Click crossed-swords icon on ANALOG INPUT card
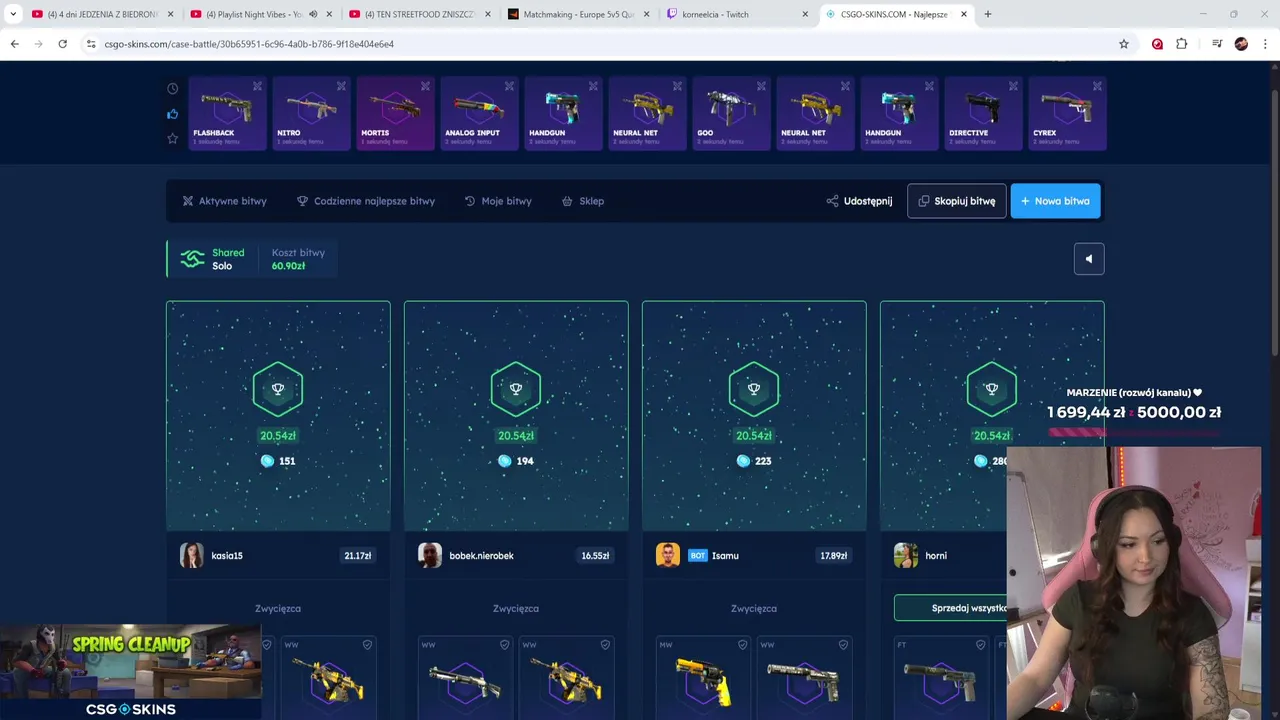1280x720 pixels. [x=509, y=86]
